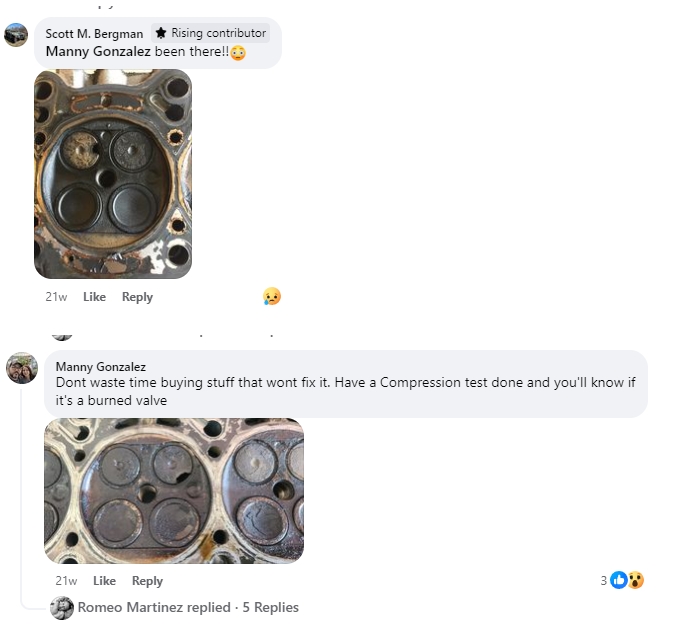Open Manny Gonzalez's profile from the comment author name

101,367
